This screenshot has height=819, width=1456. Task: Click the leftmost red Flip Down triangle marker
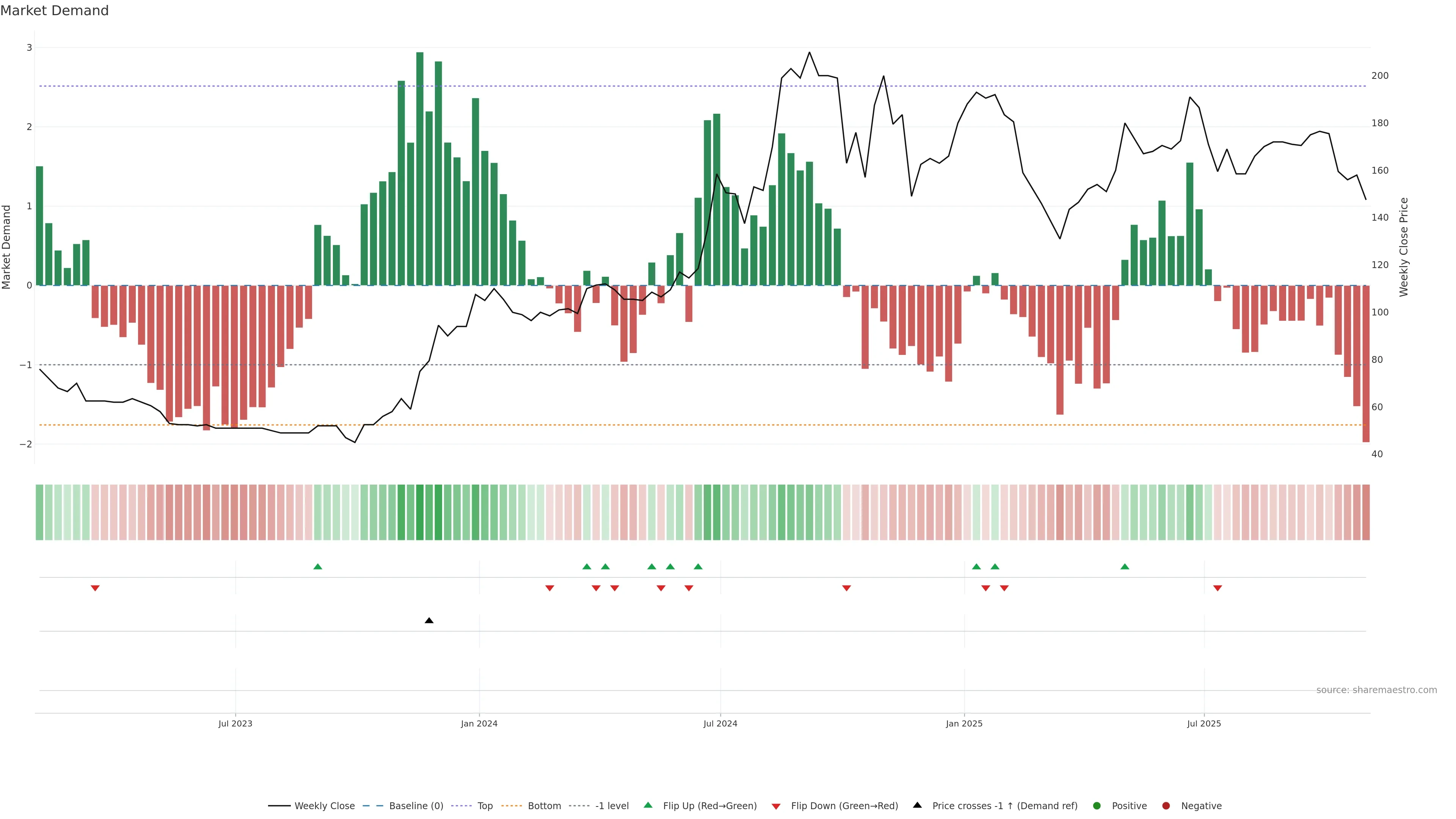point(95,588)
